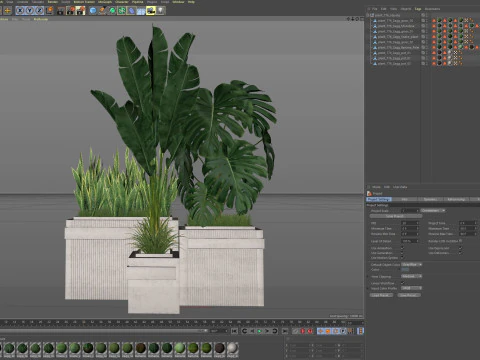
Task: Toggle the Autokeying red button
Action: click(x=310, y=331)
